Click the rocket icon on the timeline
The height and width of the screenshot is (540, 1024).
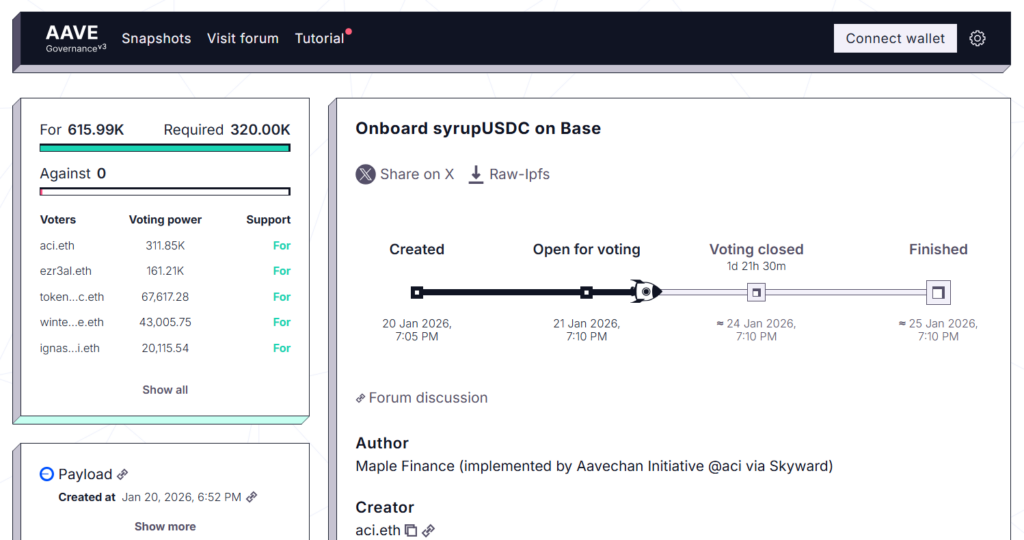click(646, 292)
